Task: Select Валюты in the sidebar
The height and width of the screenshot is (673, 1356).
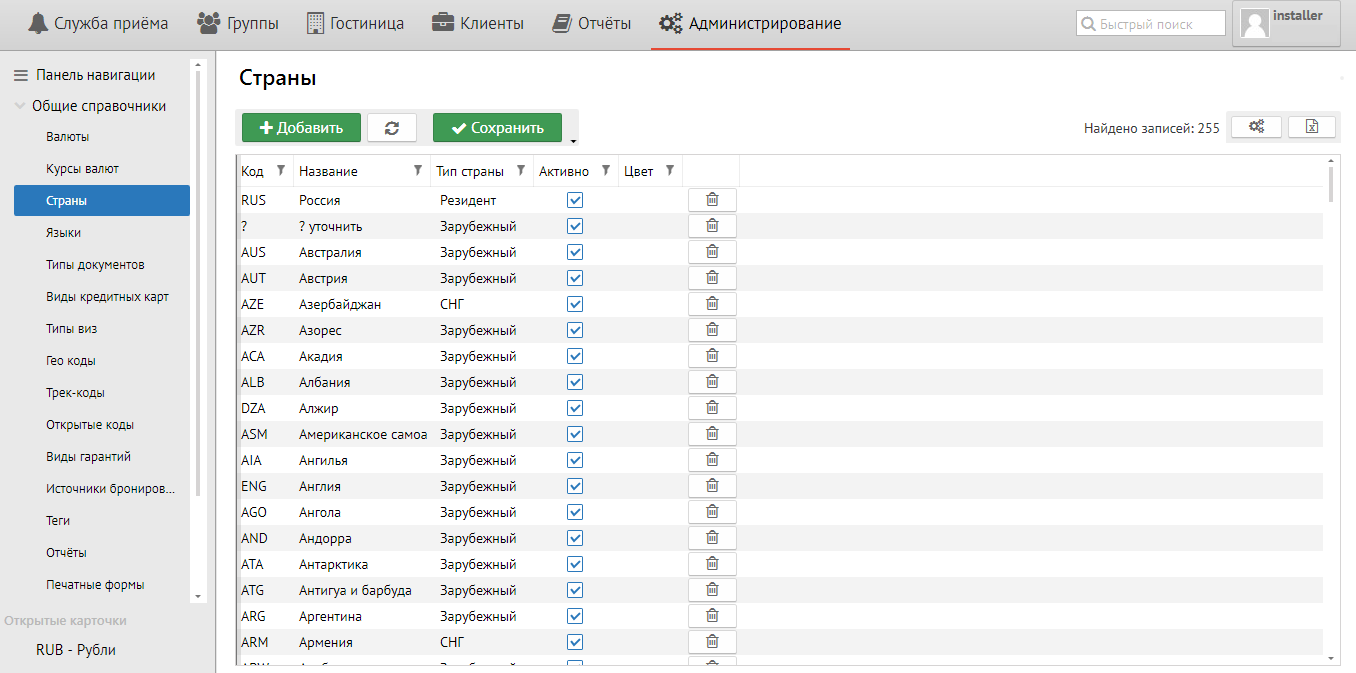Action: click(68, 137)
